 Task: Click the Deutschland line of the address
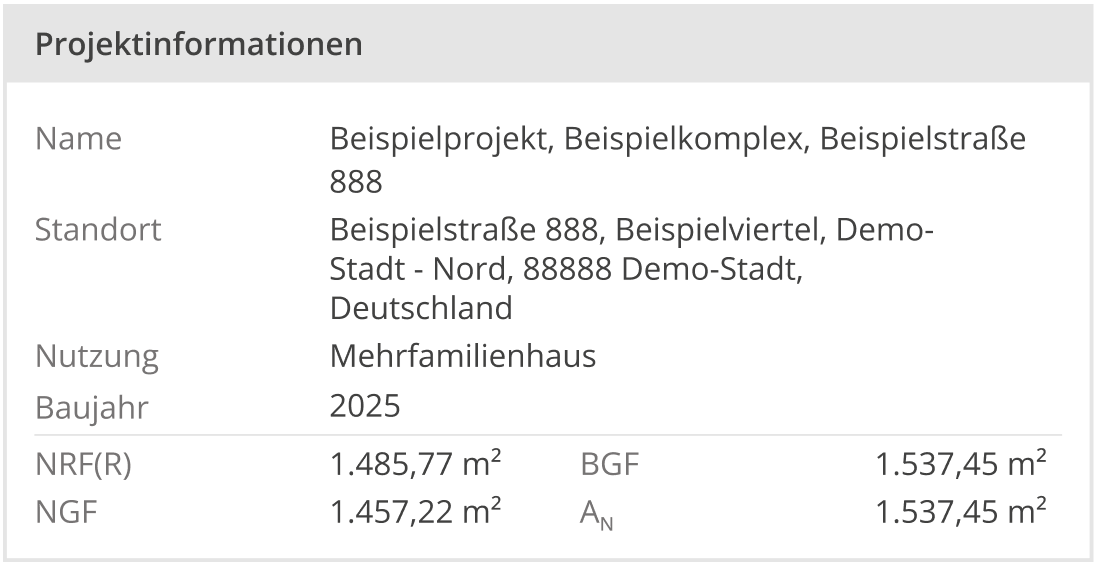point(421,308)
